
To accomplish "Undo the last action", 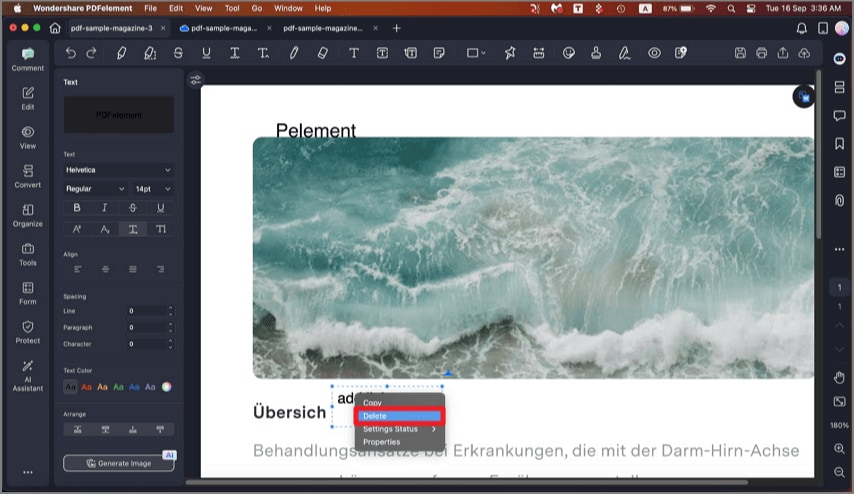I will 70,53.
